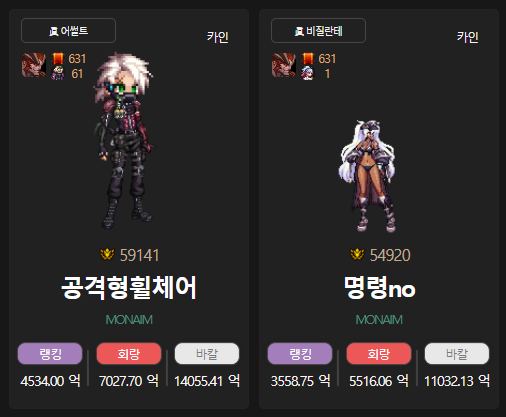Select the 바칼 tab on 명령no card
Screen dimensions: 506x417
coord(457,354)
